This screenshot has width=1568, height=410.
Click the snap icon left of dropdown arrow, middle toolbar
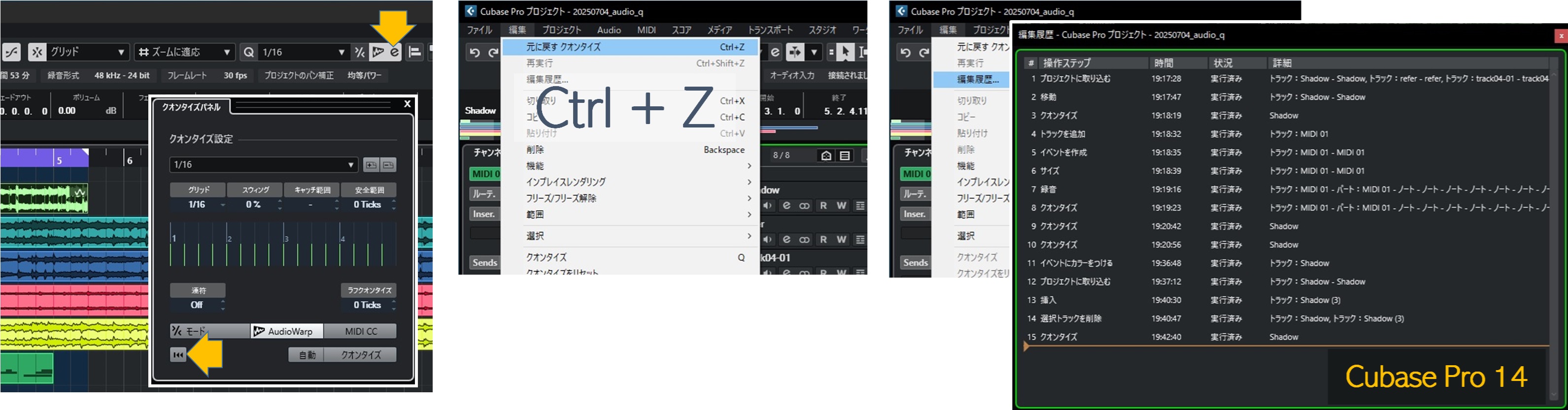coord(795,52)
